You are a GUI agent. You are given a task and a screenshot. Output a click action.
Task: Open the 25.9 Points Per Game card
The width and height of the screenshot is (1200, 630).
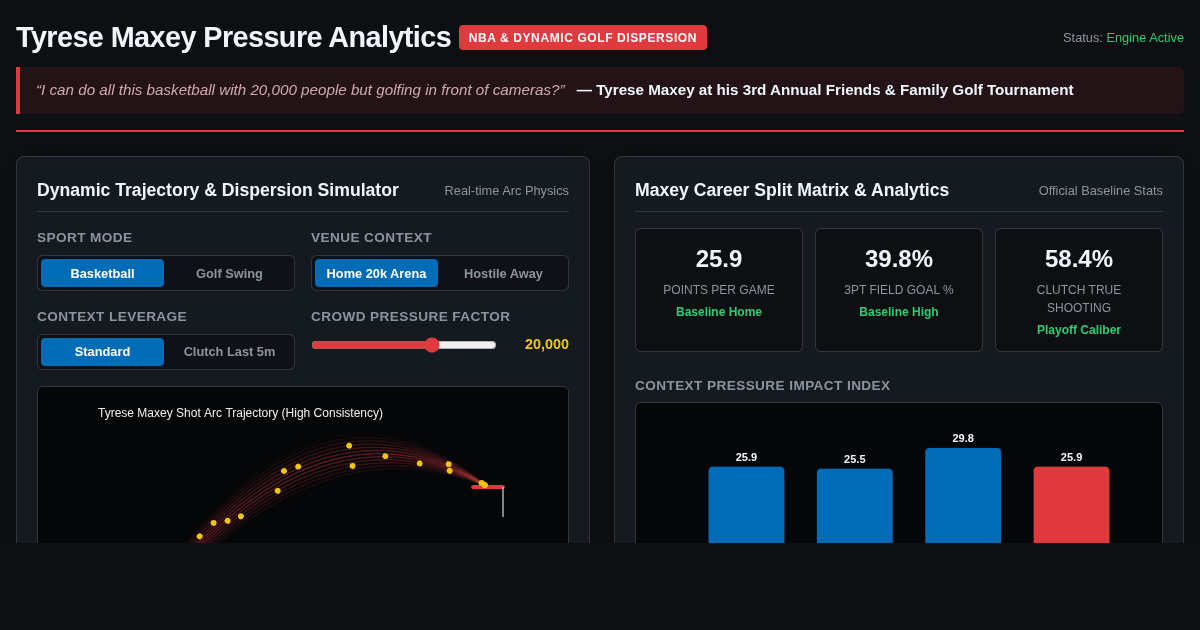tap(719, 290)
